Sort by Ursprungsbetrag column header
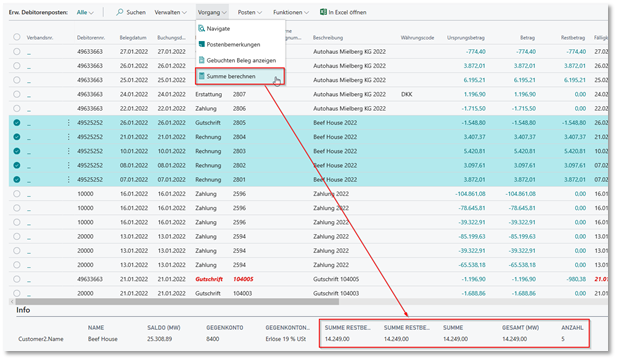 [466, 38]
